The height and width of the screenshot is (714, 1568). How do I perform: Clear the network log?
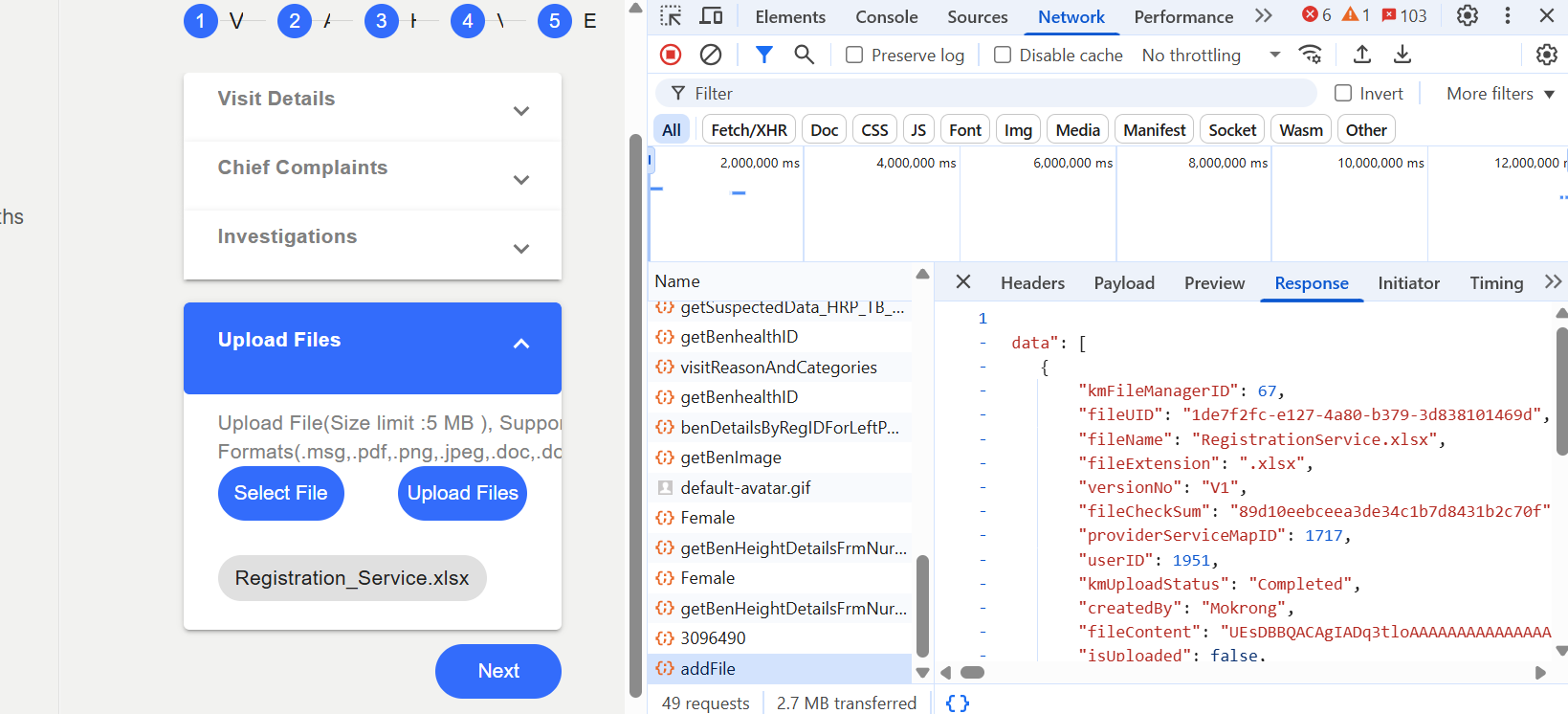(x=711, y=55)
